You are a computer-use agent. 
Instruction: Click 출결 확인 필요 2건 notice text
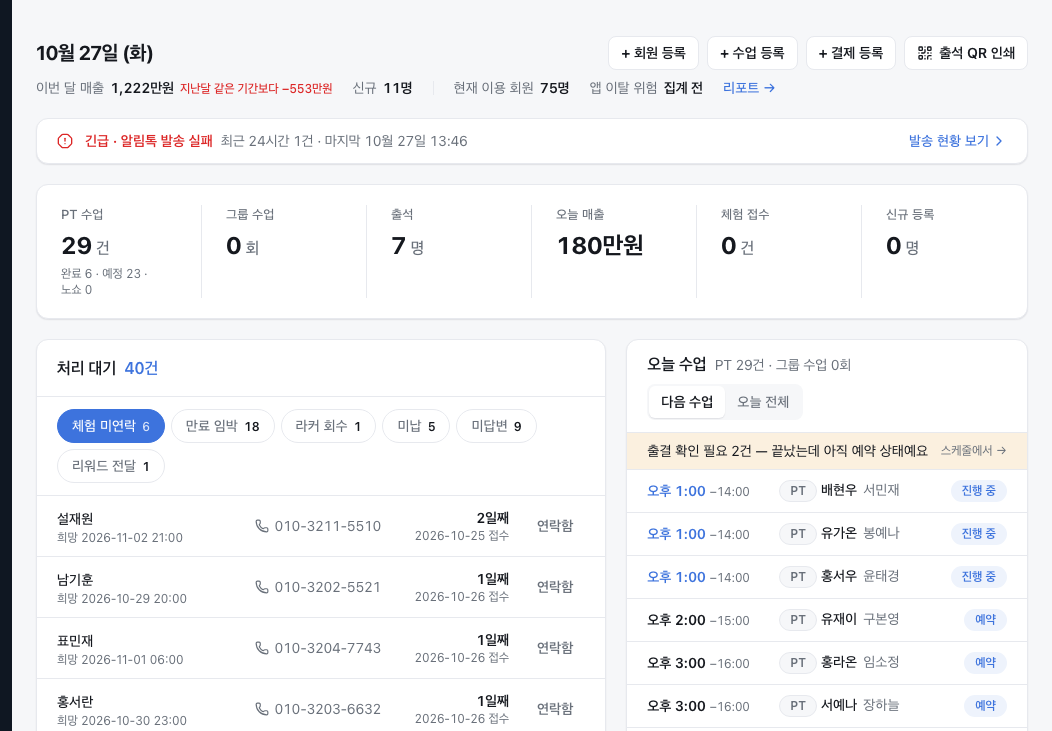[787, 451]
